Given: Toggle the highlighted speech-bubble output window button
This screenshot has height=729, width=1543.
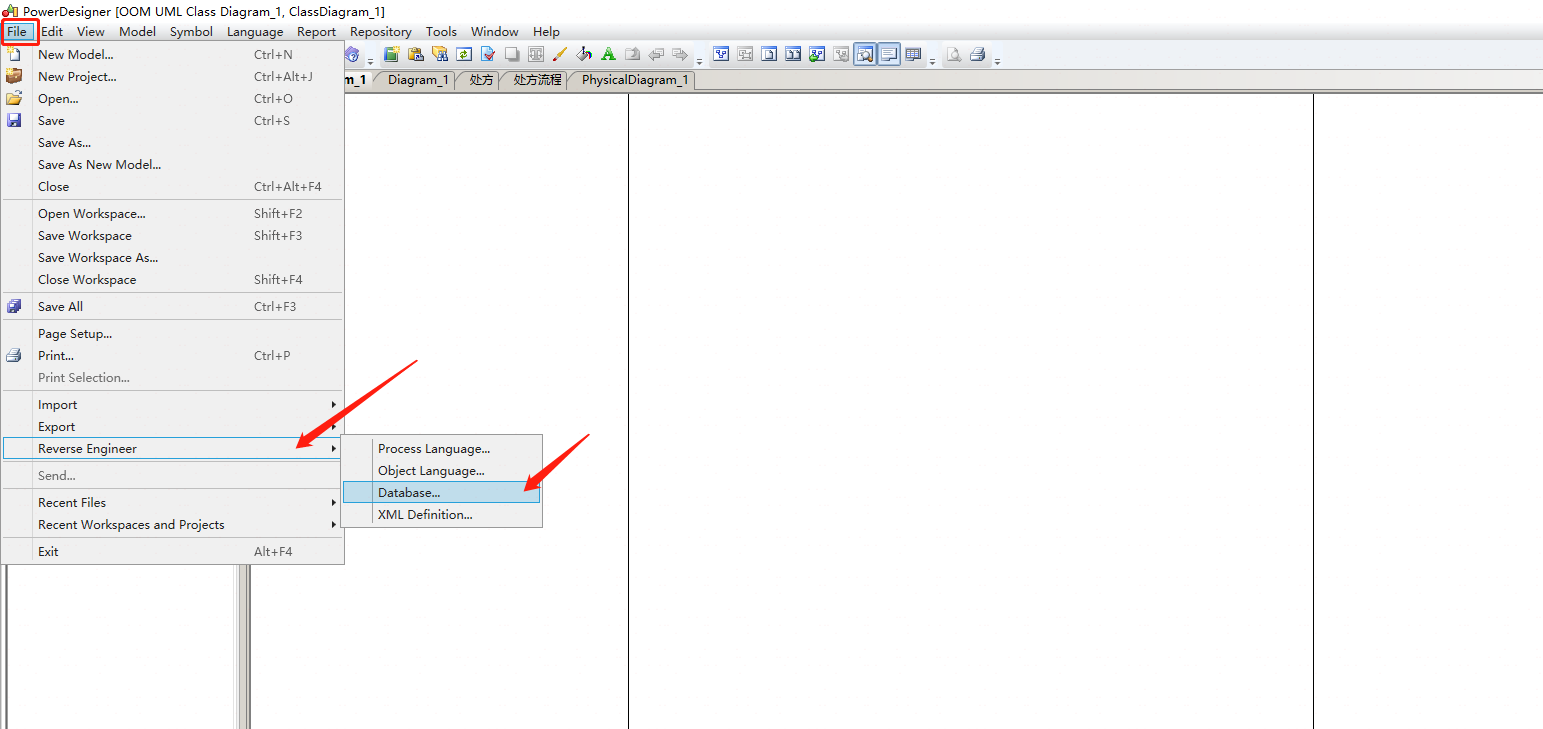Looking at the screenshot, I should click(x=889, y=54).
